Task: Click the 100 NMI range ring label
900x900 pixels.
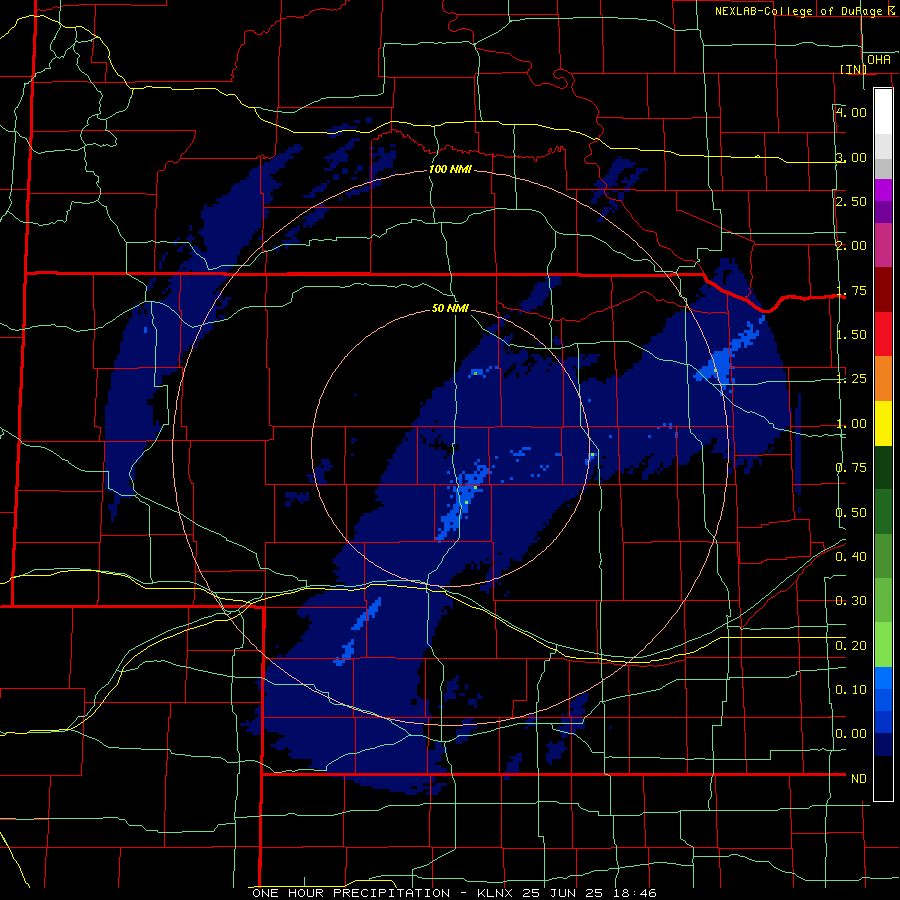Action: [x=450, y=169]
